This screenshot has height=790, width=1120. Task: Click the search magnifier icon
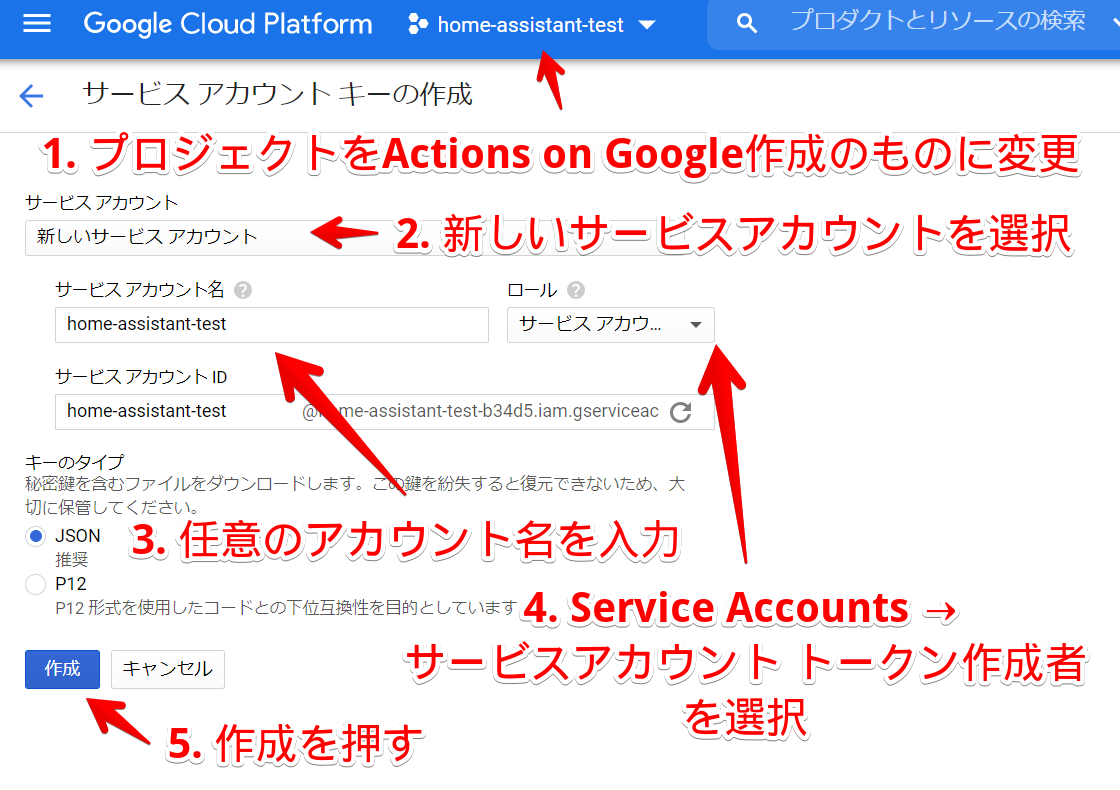point(746,24)
